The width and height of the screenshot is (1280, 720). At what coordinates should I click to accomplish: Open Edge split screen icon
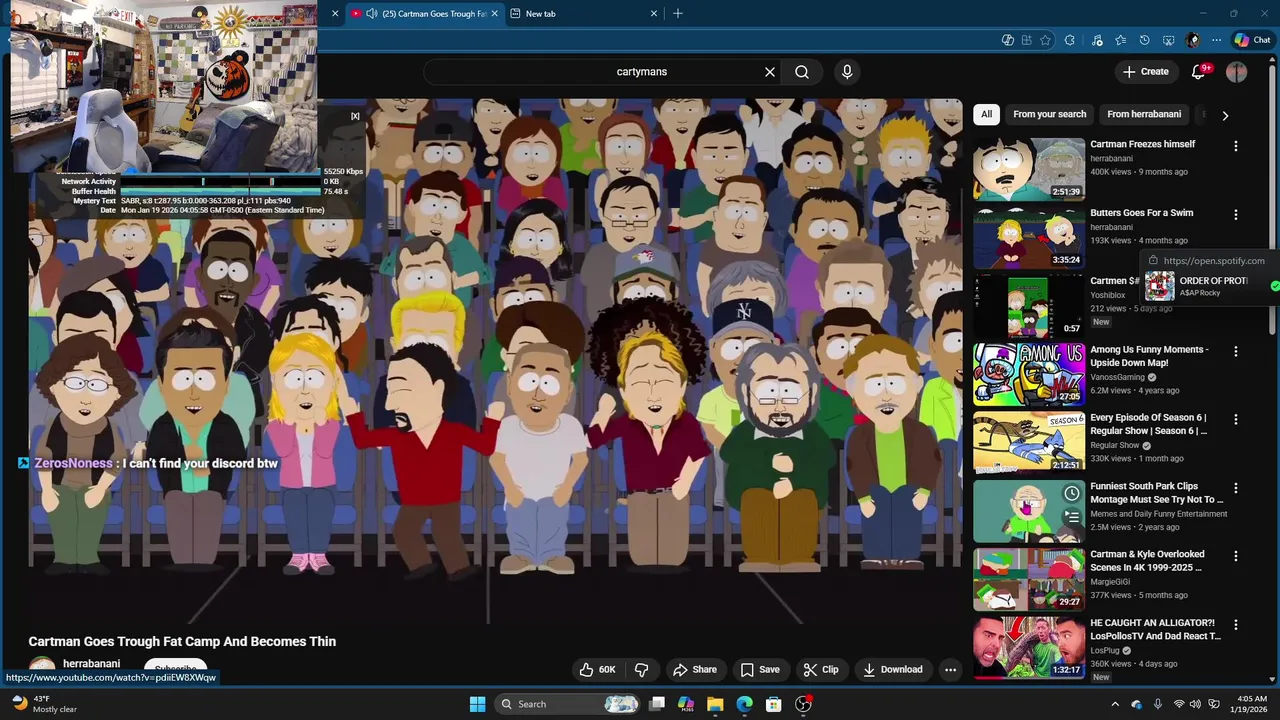[x=1026, y=40]
